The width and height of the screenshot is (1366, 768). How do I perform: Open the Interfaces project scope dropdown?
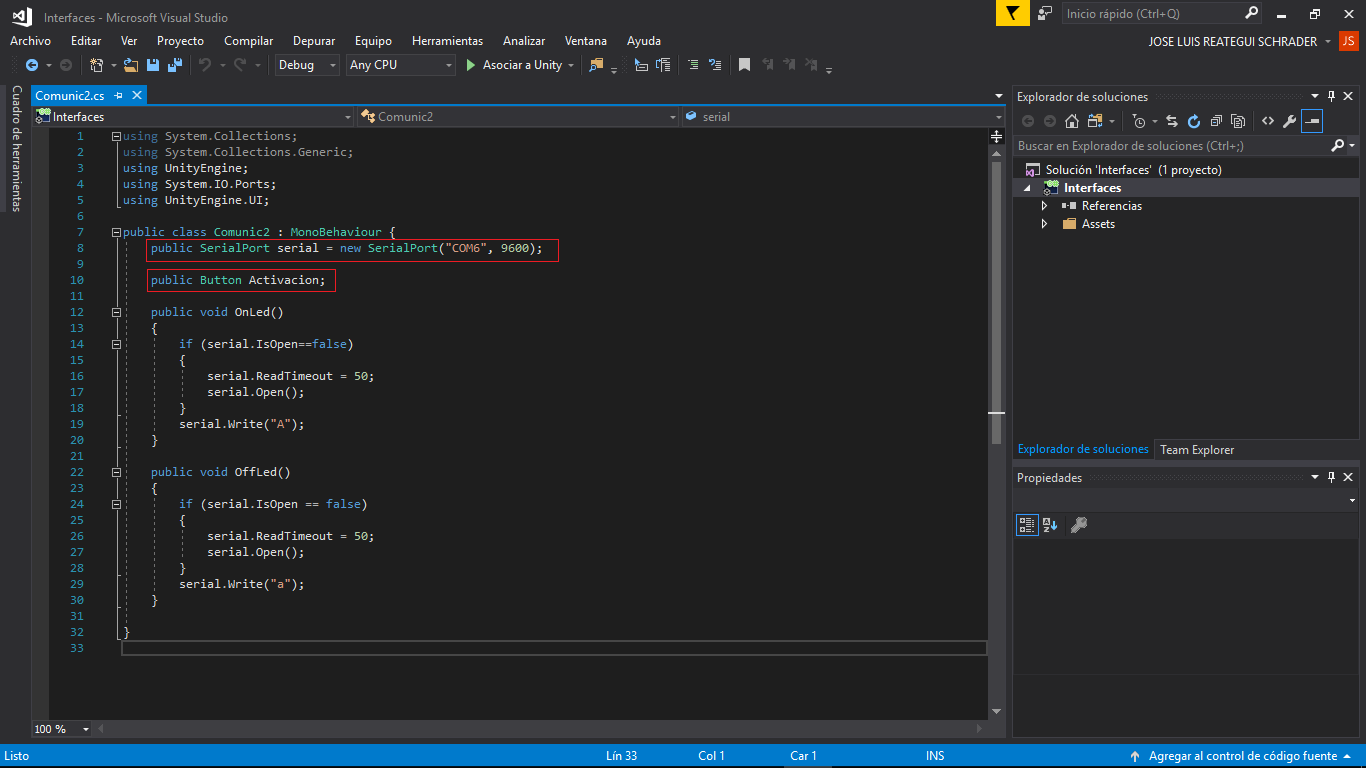pyautogui.click(x=194, y=117)
